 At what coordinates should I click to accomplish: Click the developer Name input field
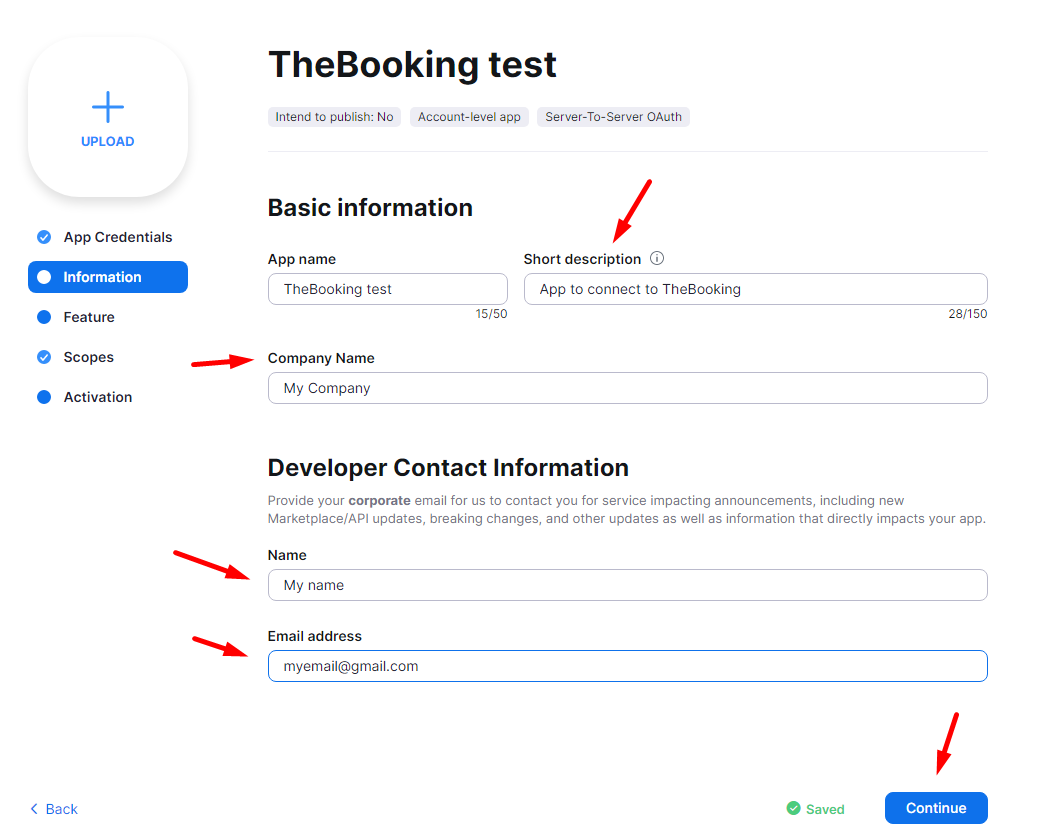[627, 585]
